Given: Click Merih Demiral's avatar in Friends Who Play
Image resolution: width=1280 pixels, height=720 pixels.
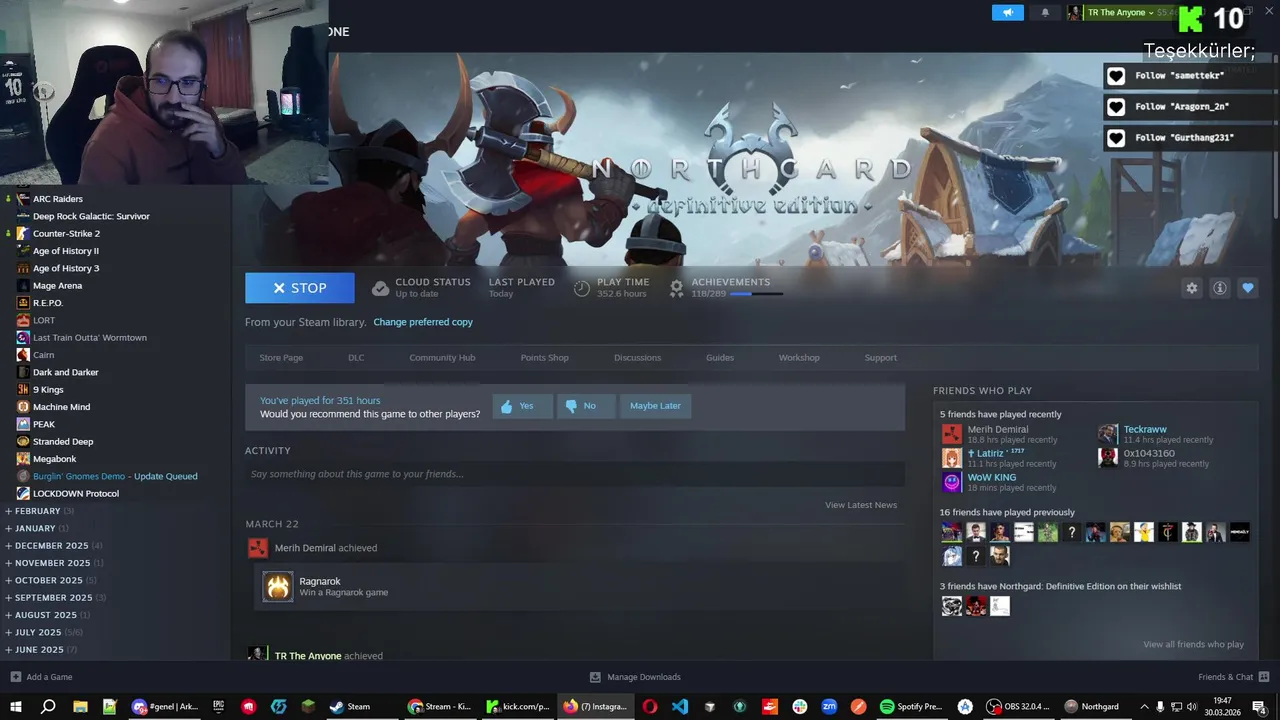Looking at the screenshot, I should point(952,434).
